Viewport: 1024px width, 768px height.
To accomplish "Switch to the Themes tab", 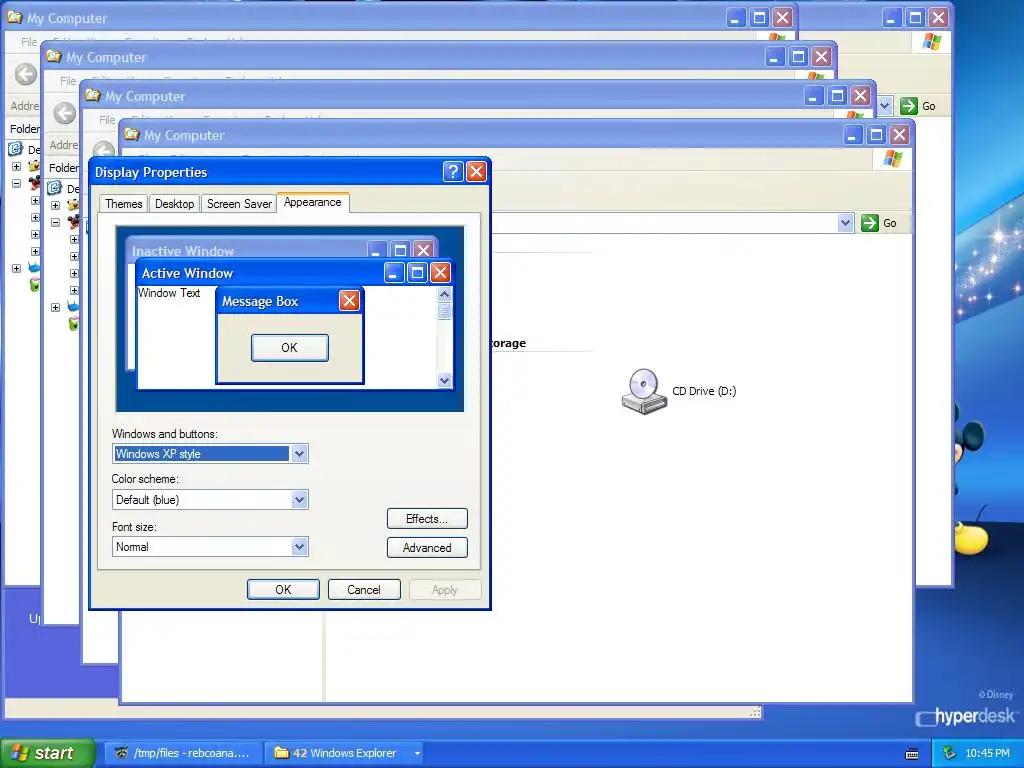I will coord(123,204).
